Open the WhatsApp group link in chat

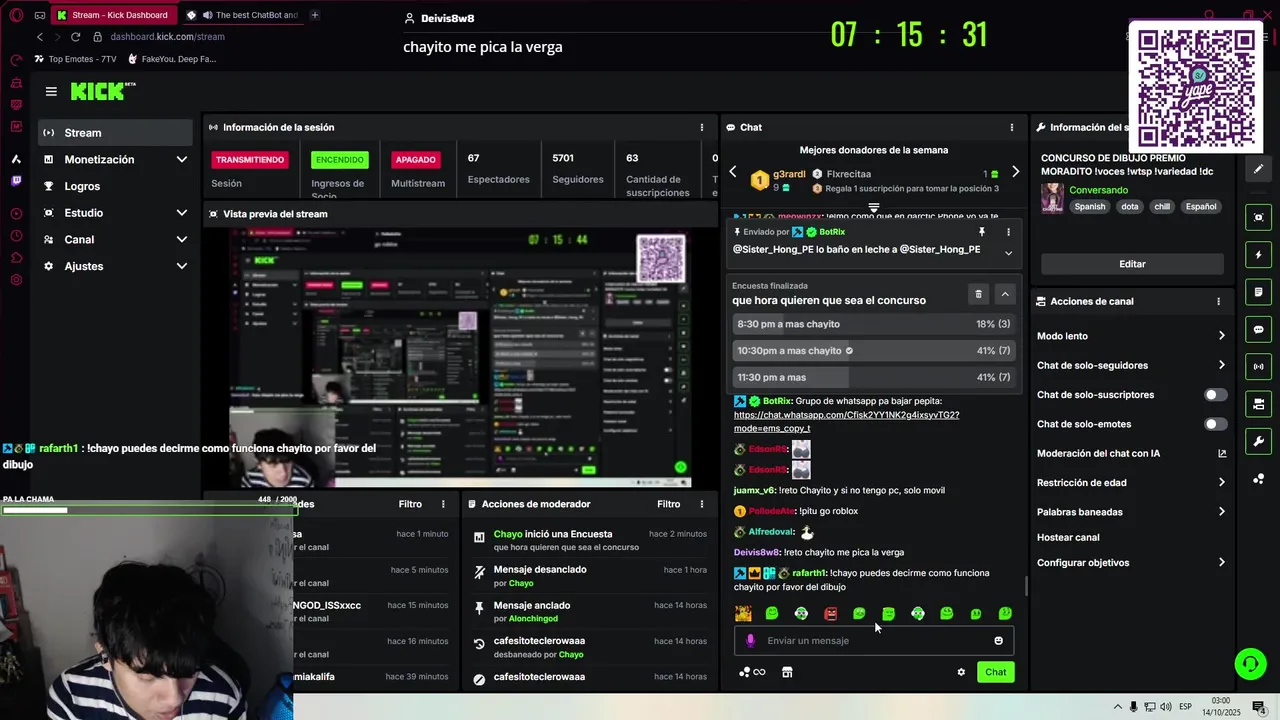tap(846, 421)
